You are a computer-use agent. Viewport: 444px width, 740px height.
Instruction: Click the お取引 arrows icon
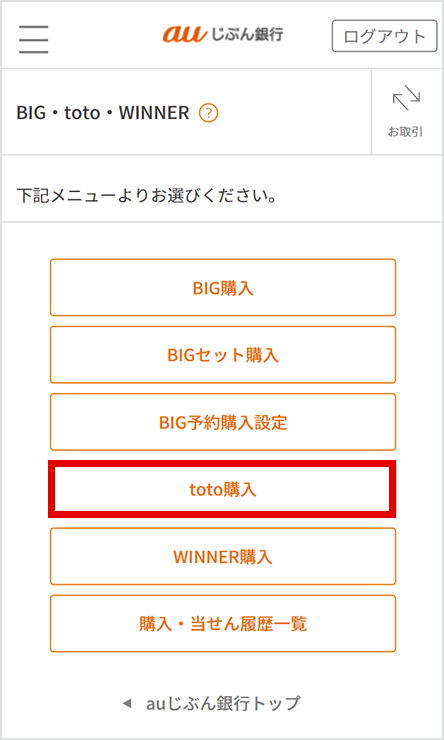[x=406, y=98]
